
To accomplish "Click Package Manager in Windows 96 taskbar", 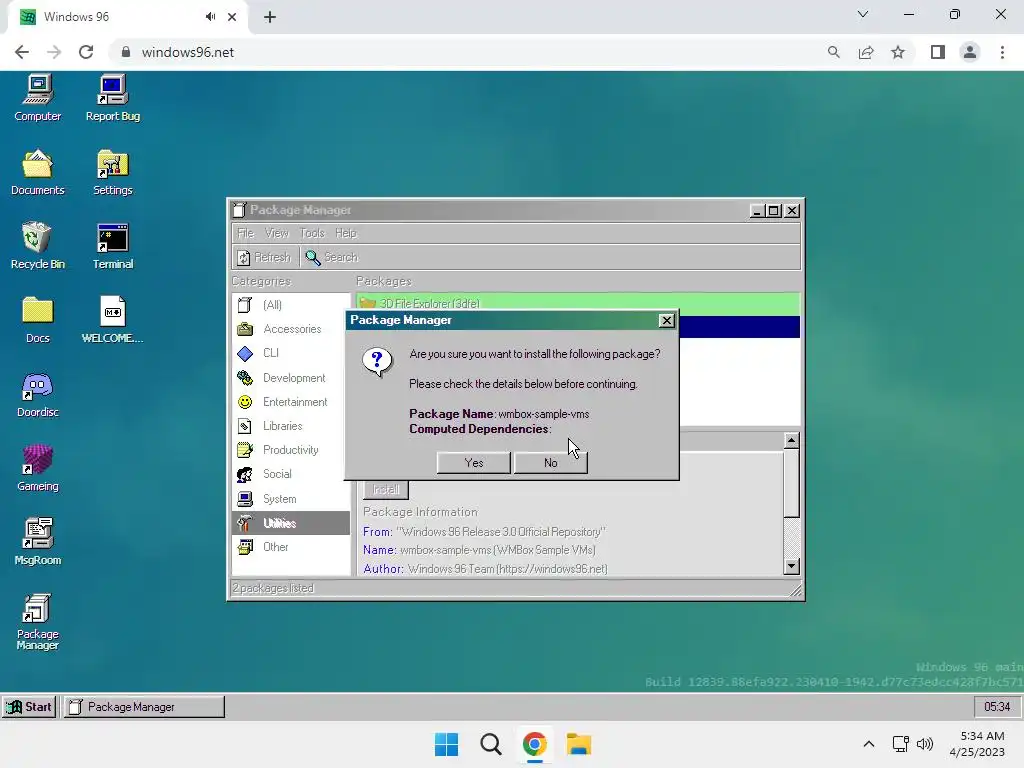I will 144,707.
